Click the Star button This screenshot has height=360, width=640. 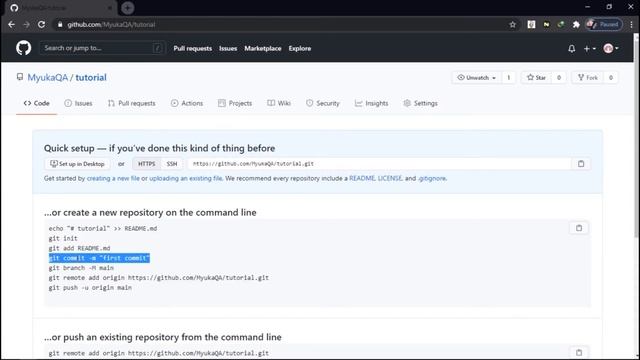536,78
